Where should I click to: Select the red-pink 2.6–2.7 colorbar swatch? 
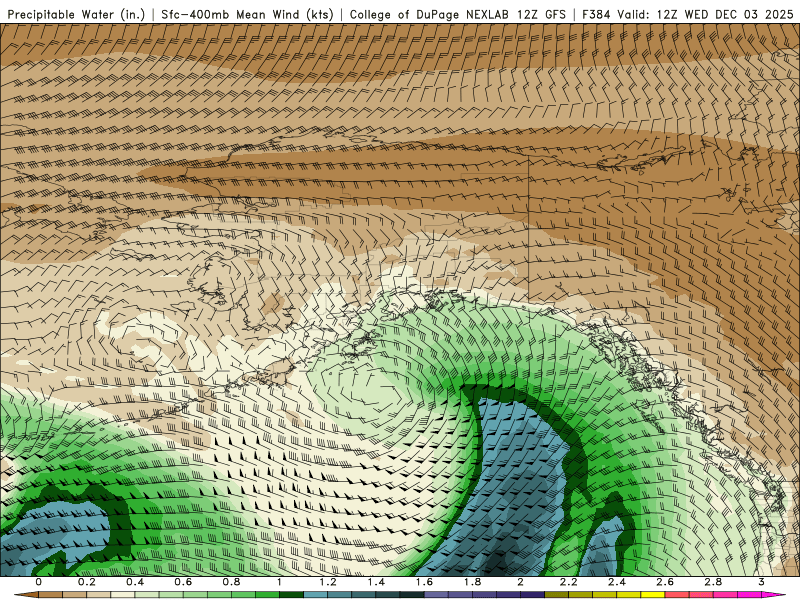(677, 595)
